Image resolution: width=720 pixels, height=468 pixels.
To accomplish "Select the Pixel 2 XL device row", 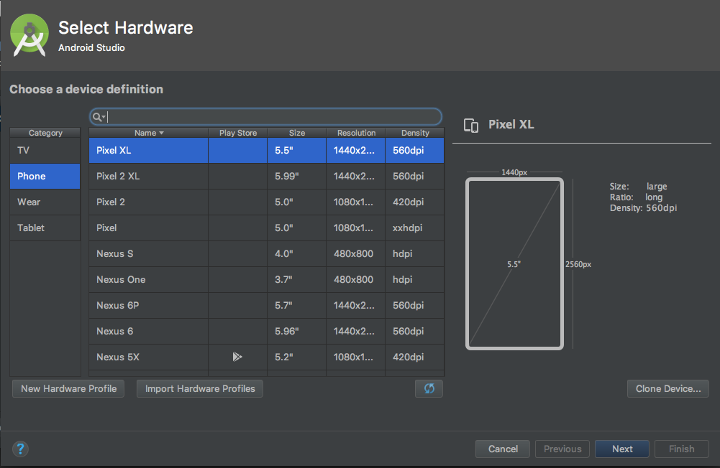I will tap(266, 176).
